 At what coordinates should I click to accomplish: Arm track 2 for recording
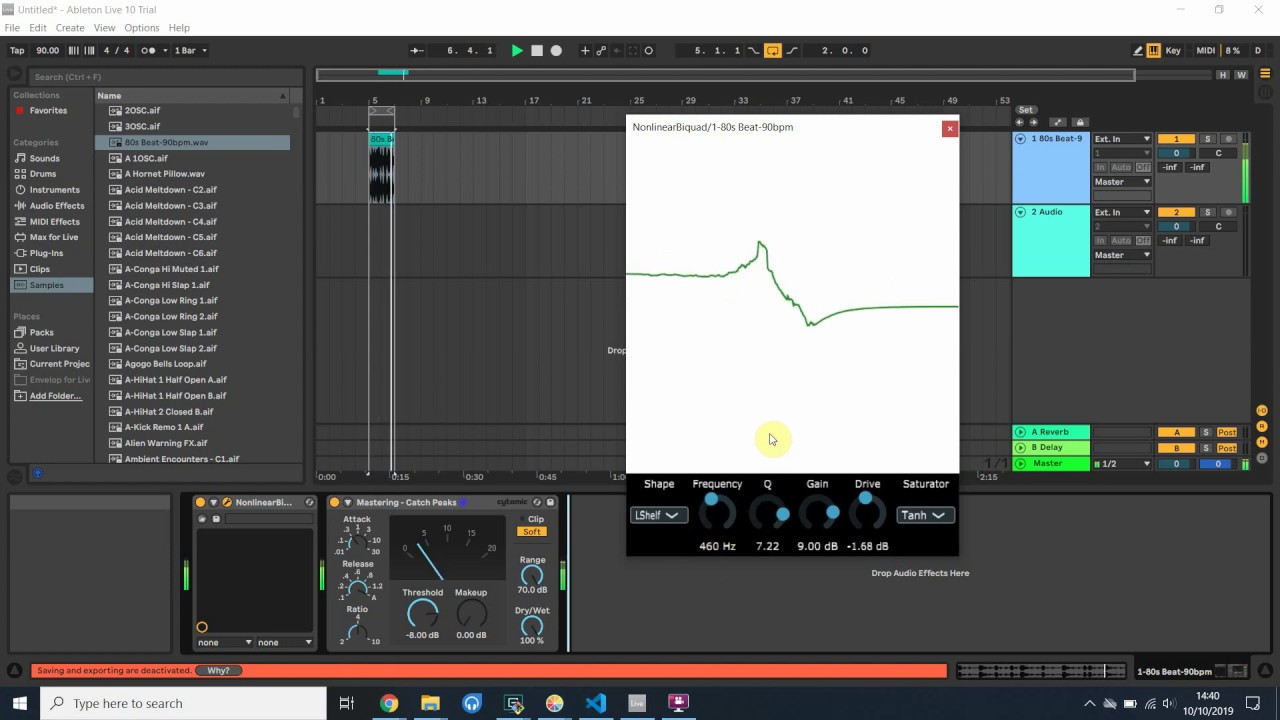pos(1229,212)
